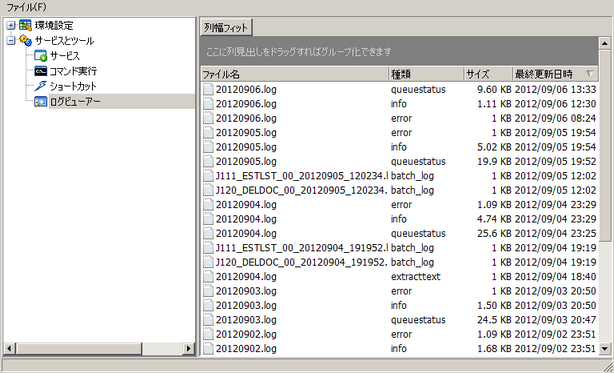Click the tree pane scroll right arrow

[188, 348]
